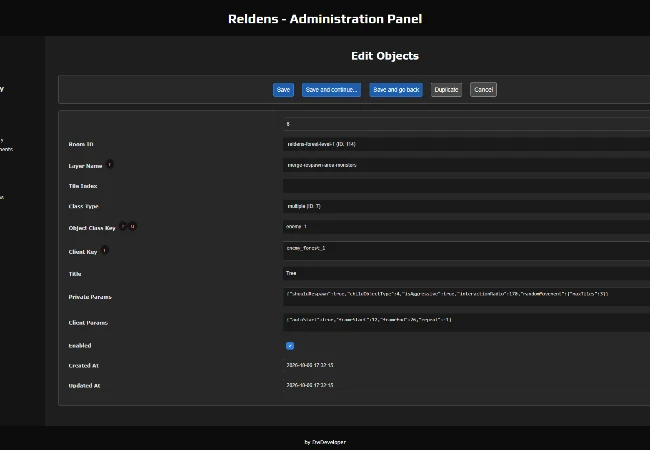Focus the Private Params text area

click(466, 297)
